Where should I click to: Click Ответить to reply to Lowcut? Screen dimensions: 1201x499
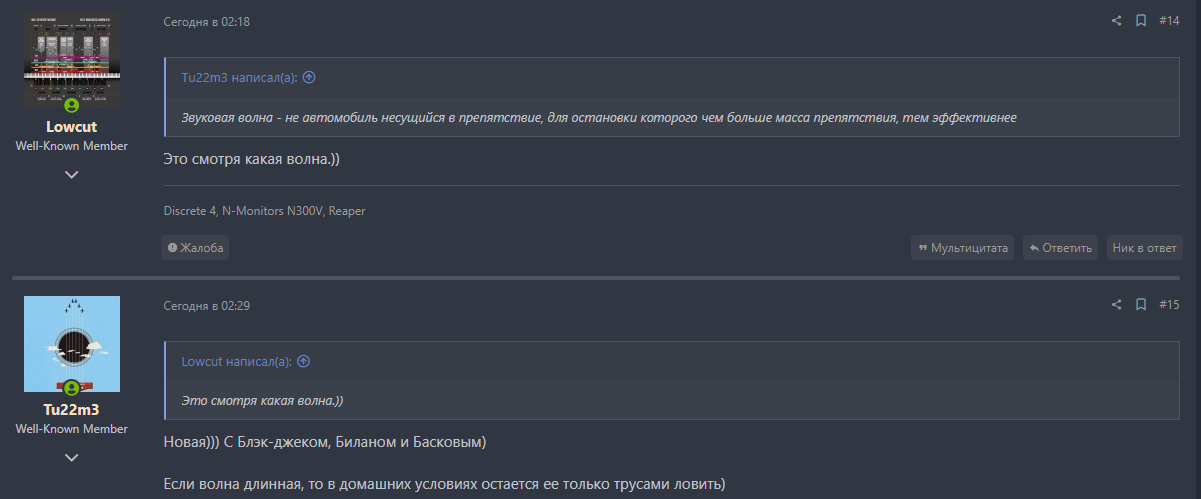tap(1060, 247)
